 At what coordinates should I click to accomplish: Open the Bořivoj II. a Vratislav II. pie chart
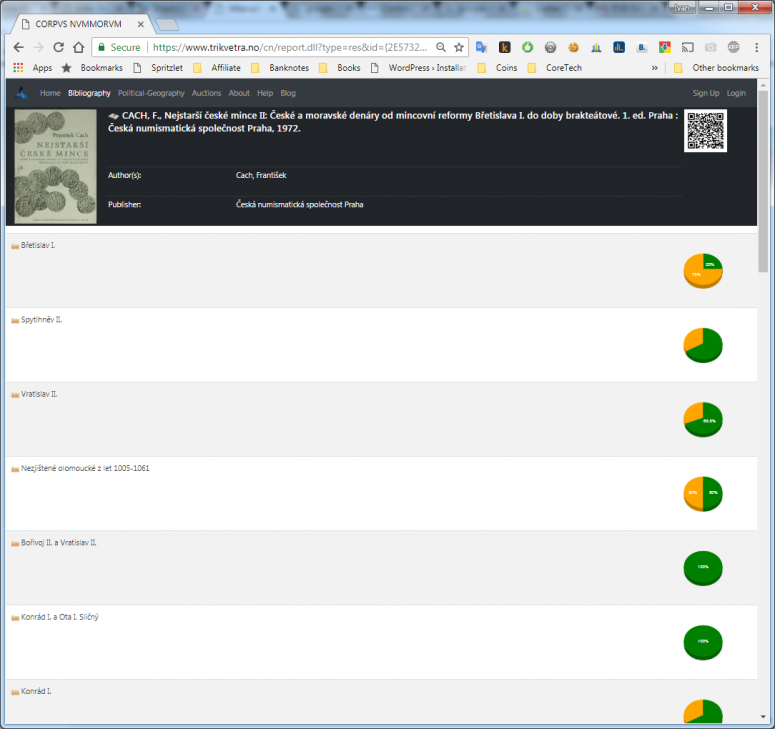pyautogui.click(x=703, y=568)
